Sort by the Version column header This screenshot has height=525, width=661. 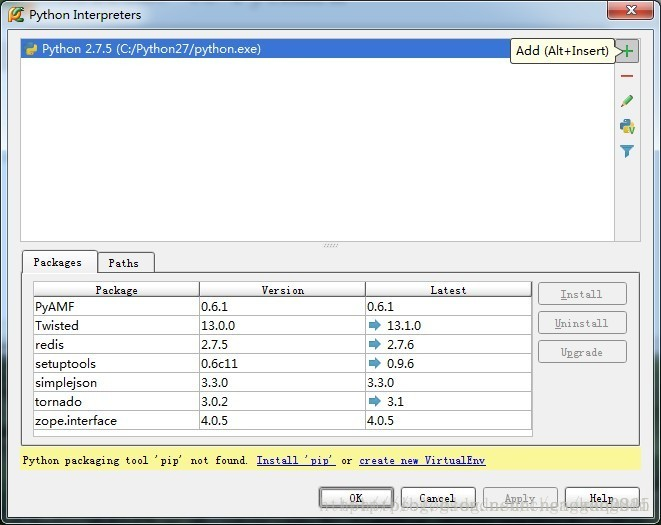(x=282, y=290)
